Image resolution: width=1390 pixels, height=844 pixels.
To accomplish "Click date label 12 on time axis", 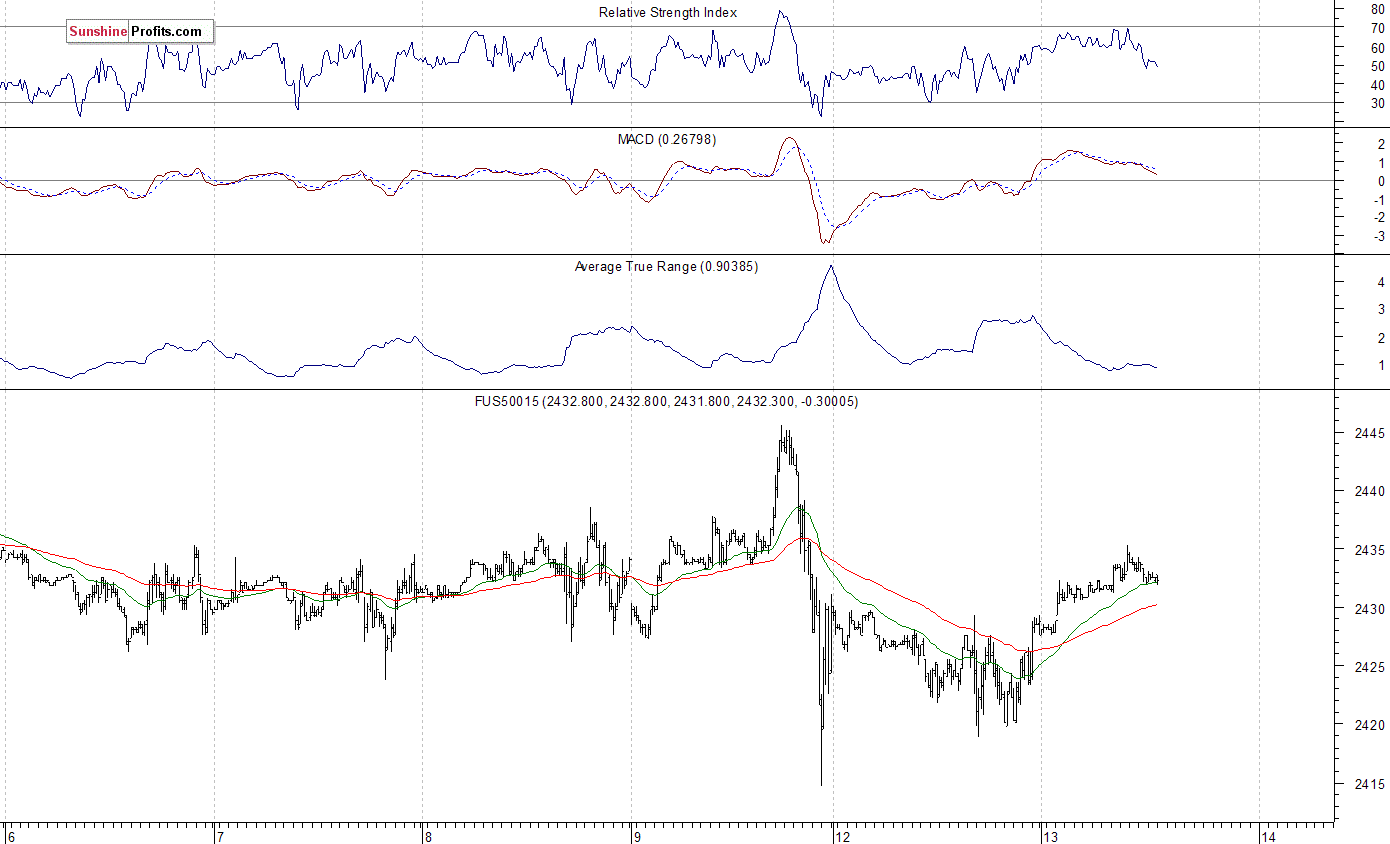I will coord(843,837).
